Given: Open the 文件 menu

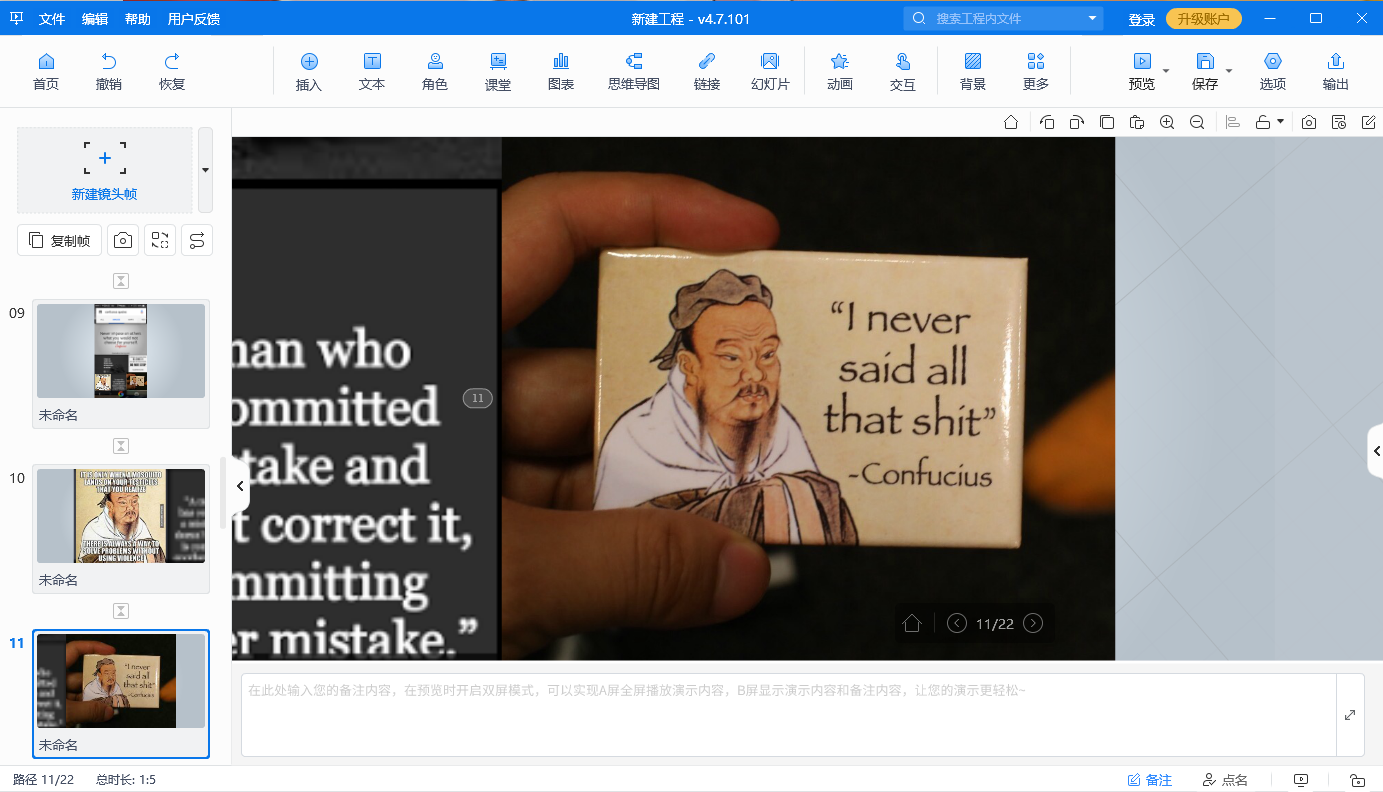Looking at the screenshot, I should tap(52, 19).
